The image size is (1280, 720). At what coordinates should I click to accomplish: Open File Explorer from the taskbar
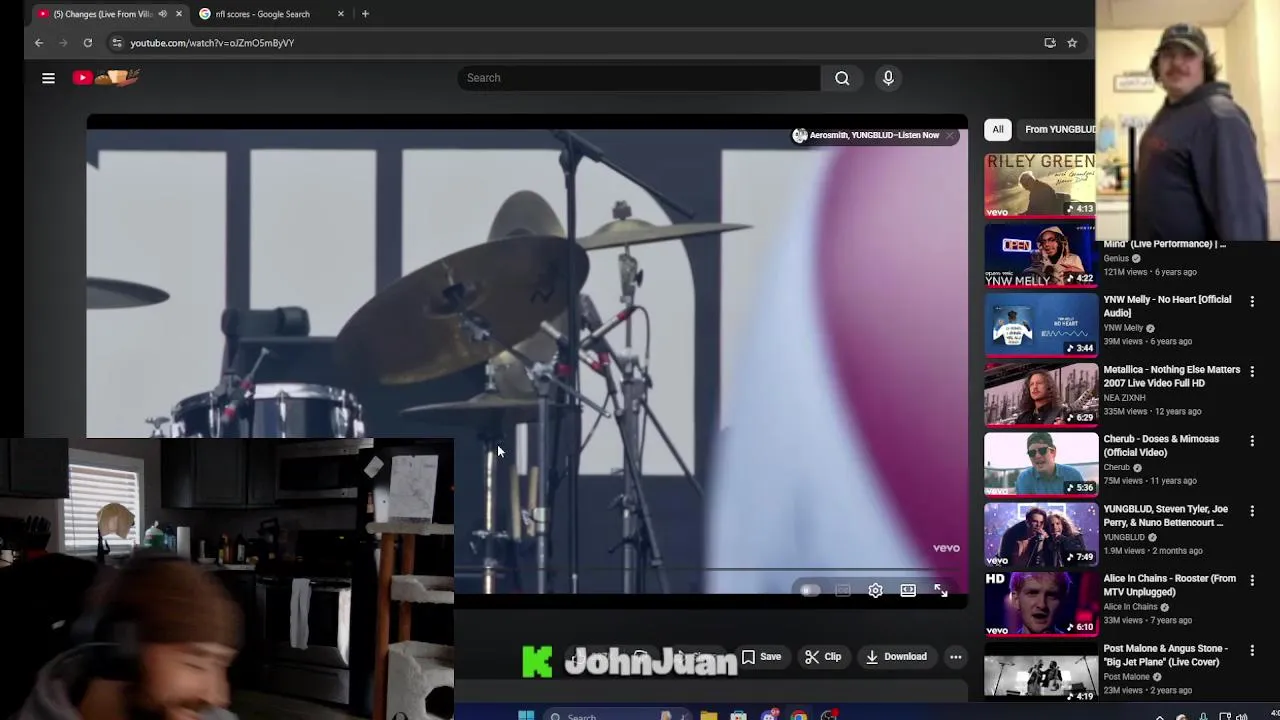(x=708, y=715)
